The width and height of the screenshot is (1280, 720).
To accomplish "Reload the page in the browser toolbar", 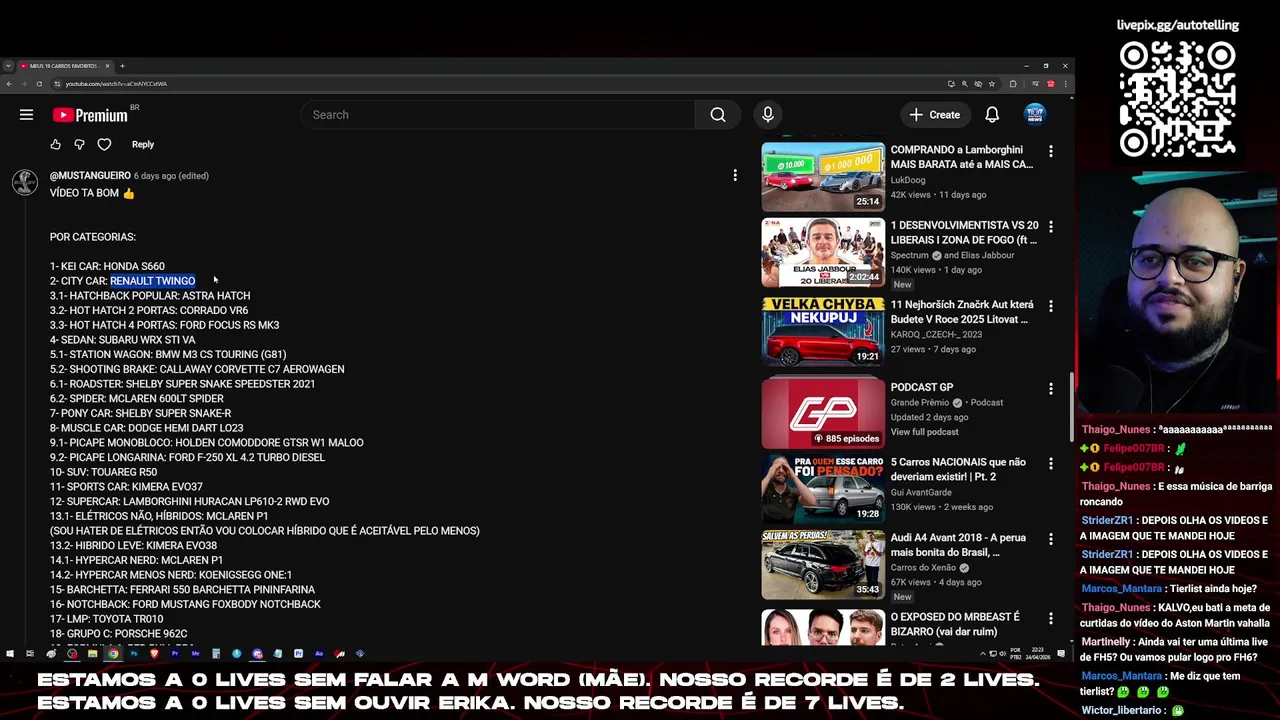I will tap(39, 84).
